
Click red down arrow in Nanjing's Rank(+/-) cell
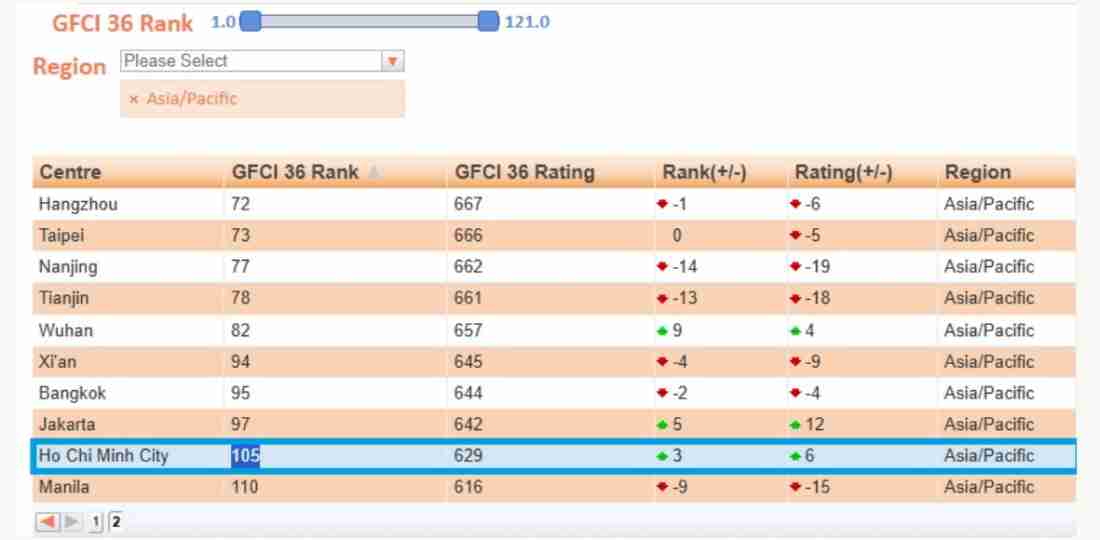coord(662,267)
